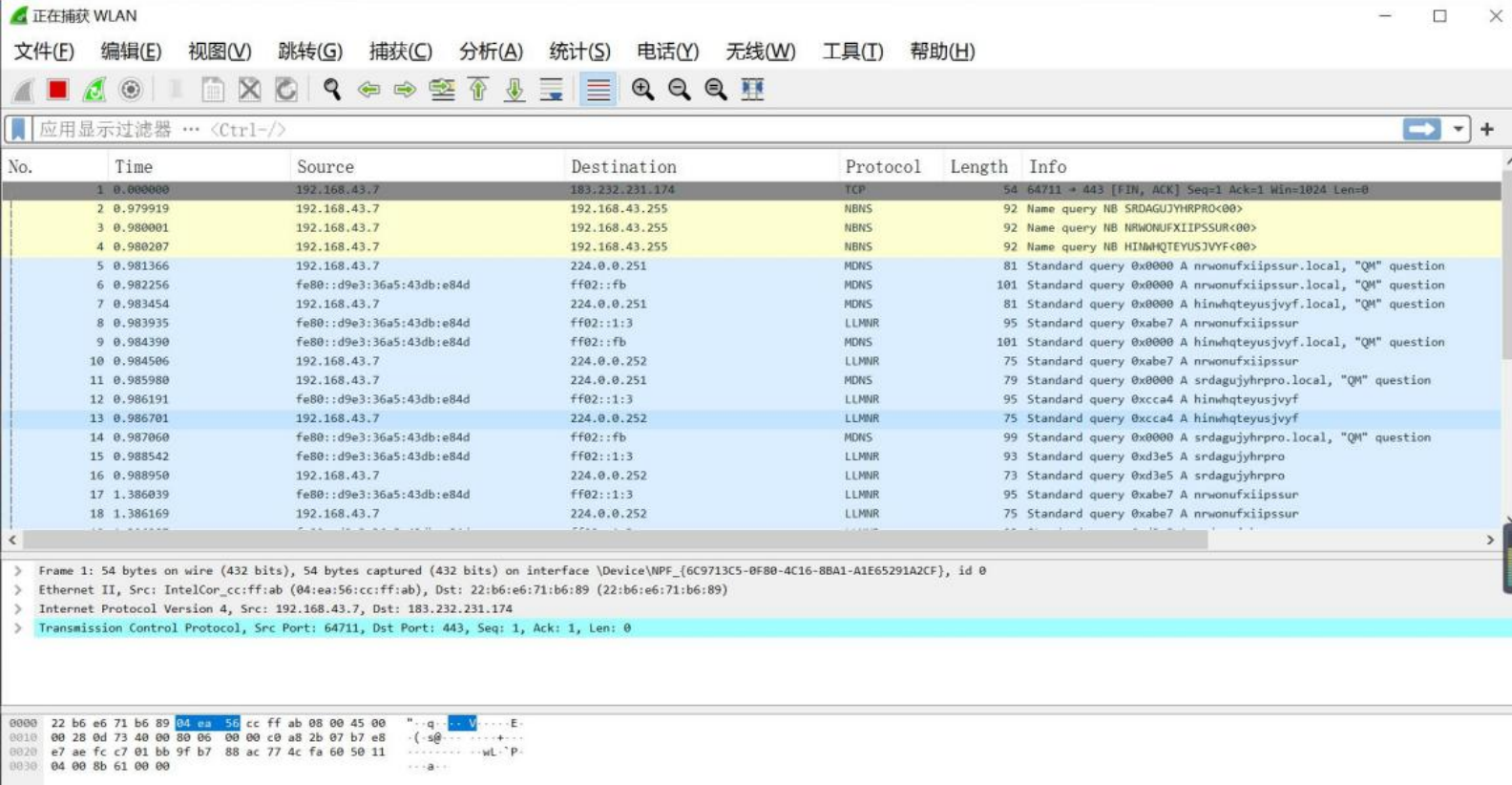This screenshot has height=785, width=1512.
Task: Open the 编辑(E) menu
Action: click(131, 52)
